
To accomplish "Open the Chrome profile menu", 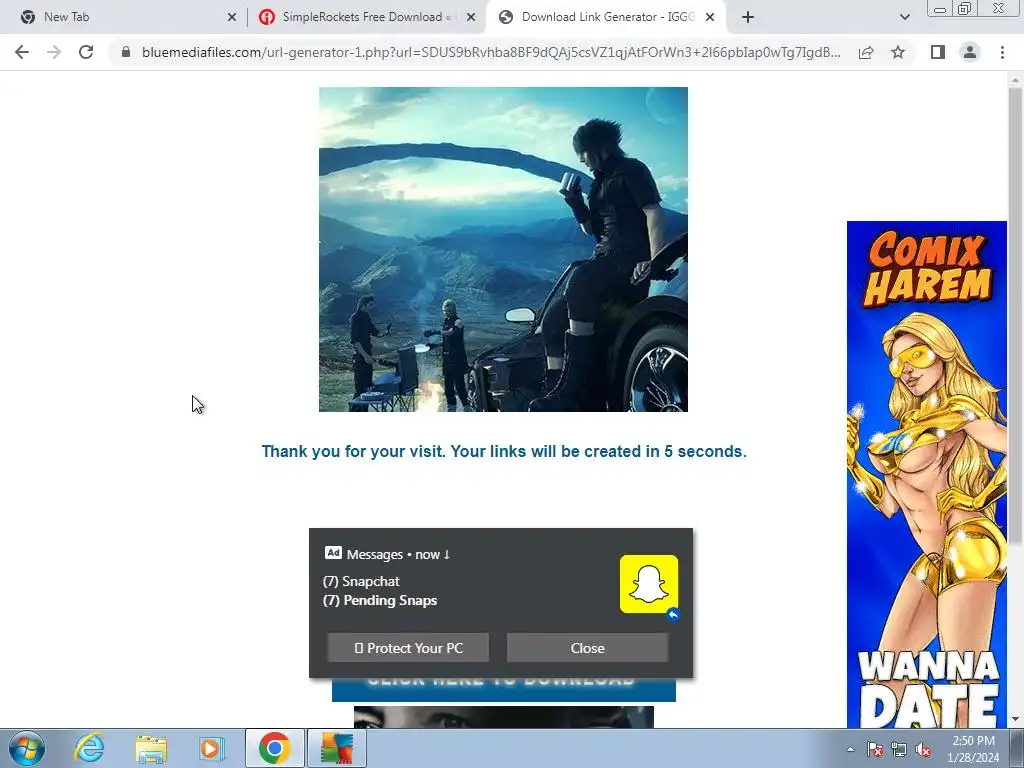I will (x=970, y=52).
